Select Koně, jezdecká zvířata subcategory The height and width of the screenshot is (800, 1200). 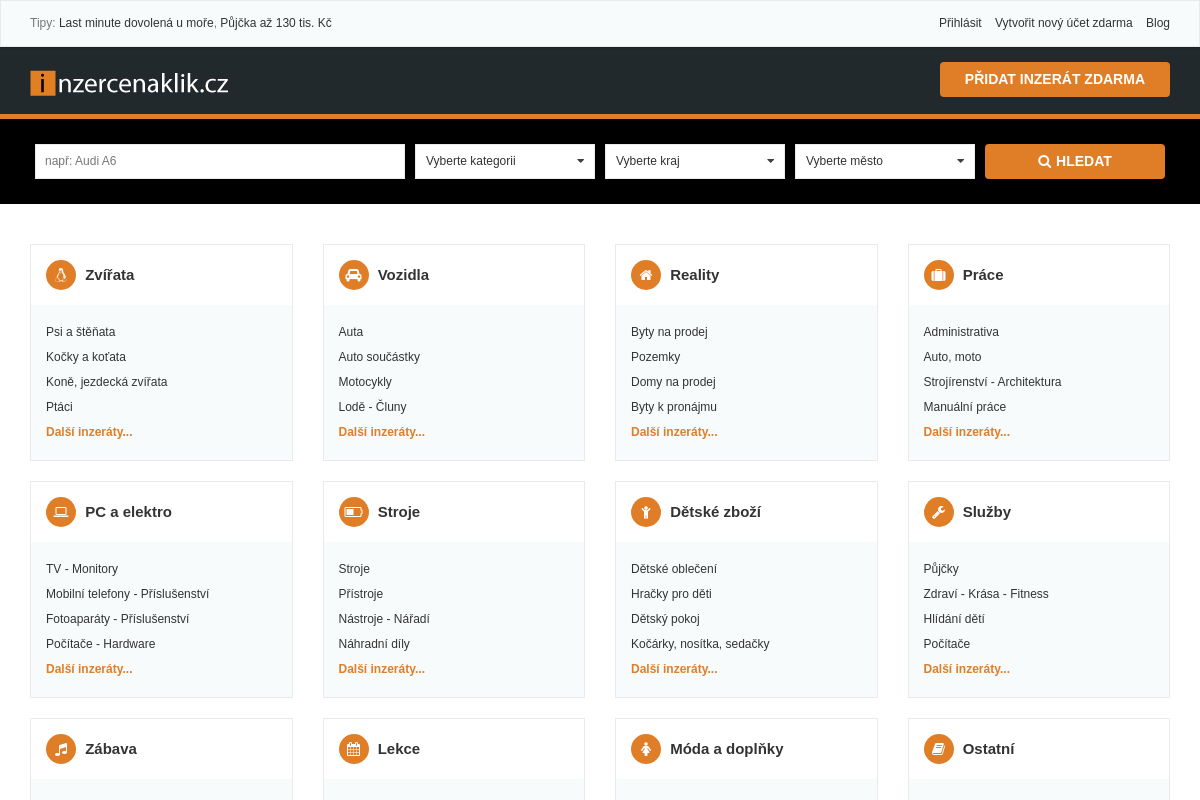pos(107,382)
